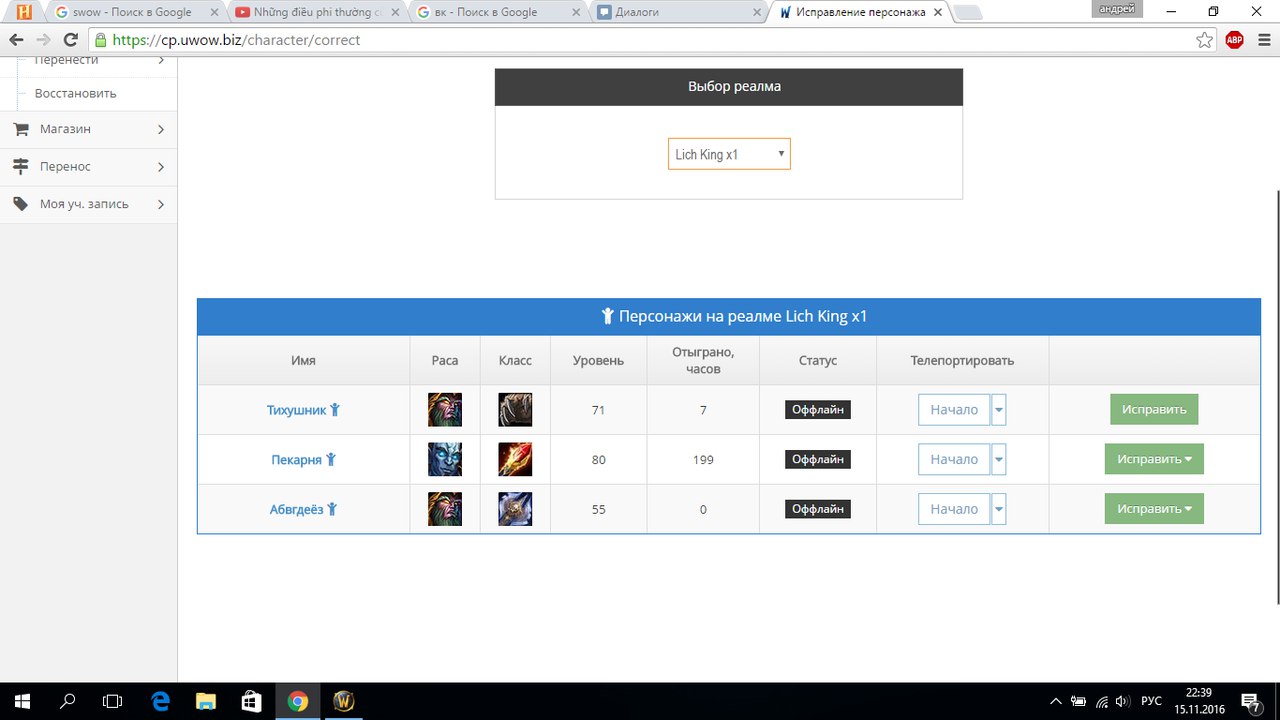This screenshot has height=720, width=1280.
Task: Open the notification center icon
Action: pyautogui.click(x=1250, y=701)
